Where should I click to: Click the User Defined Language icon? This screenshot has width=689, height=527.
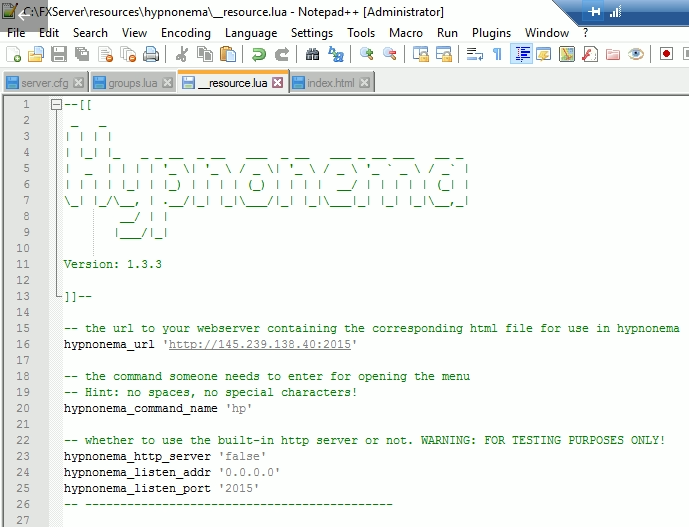tap(544, 55)
